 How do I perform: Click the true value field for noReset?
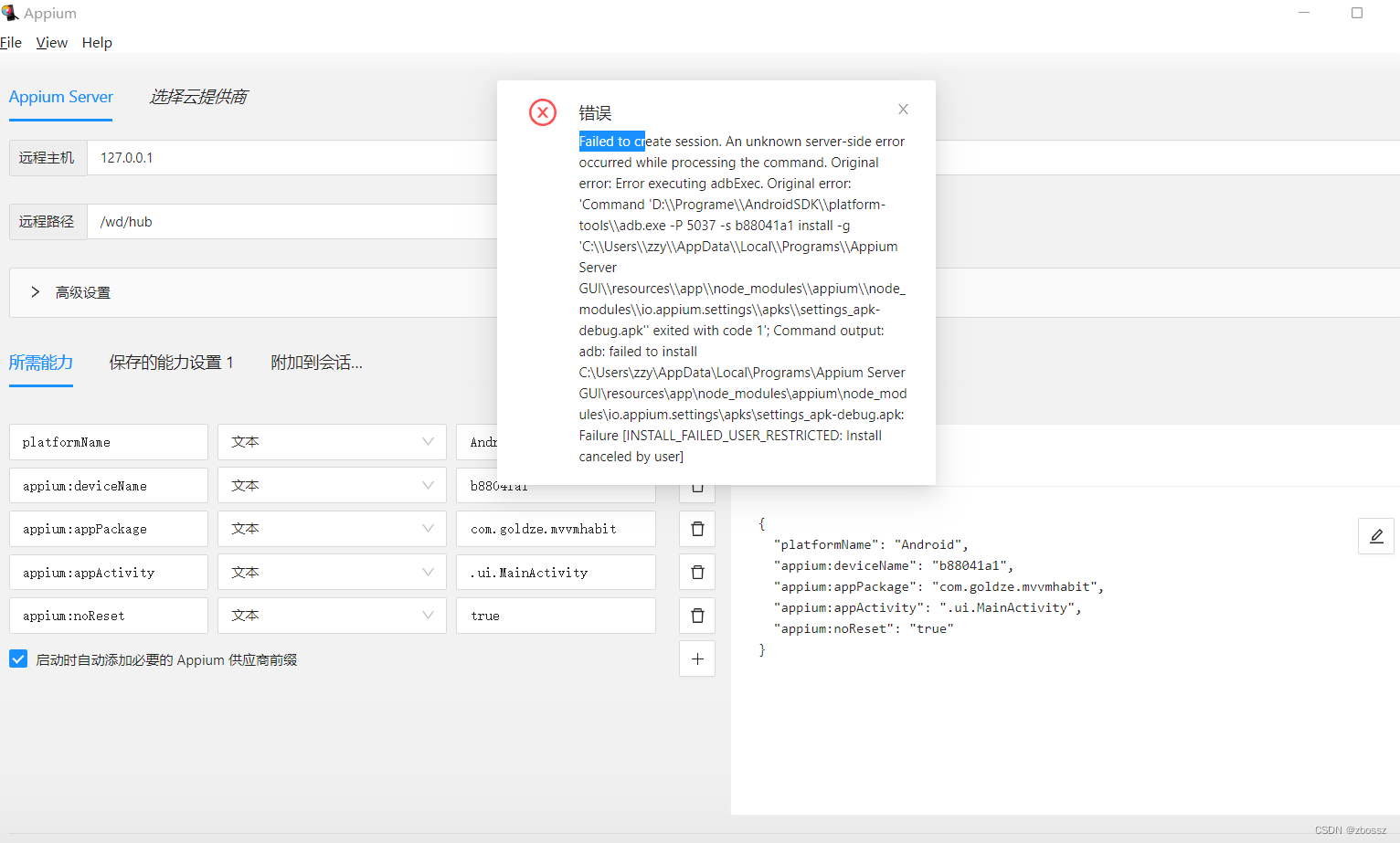click(x=556, y=616)
